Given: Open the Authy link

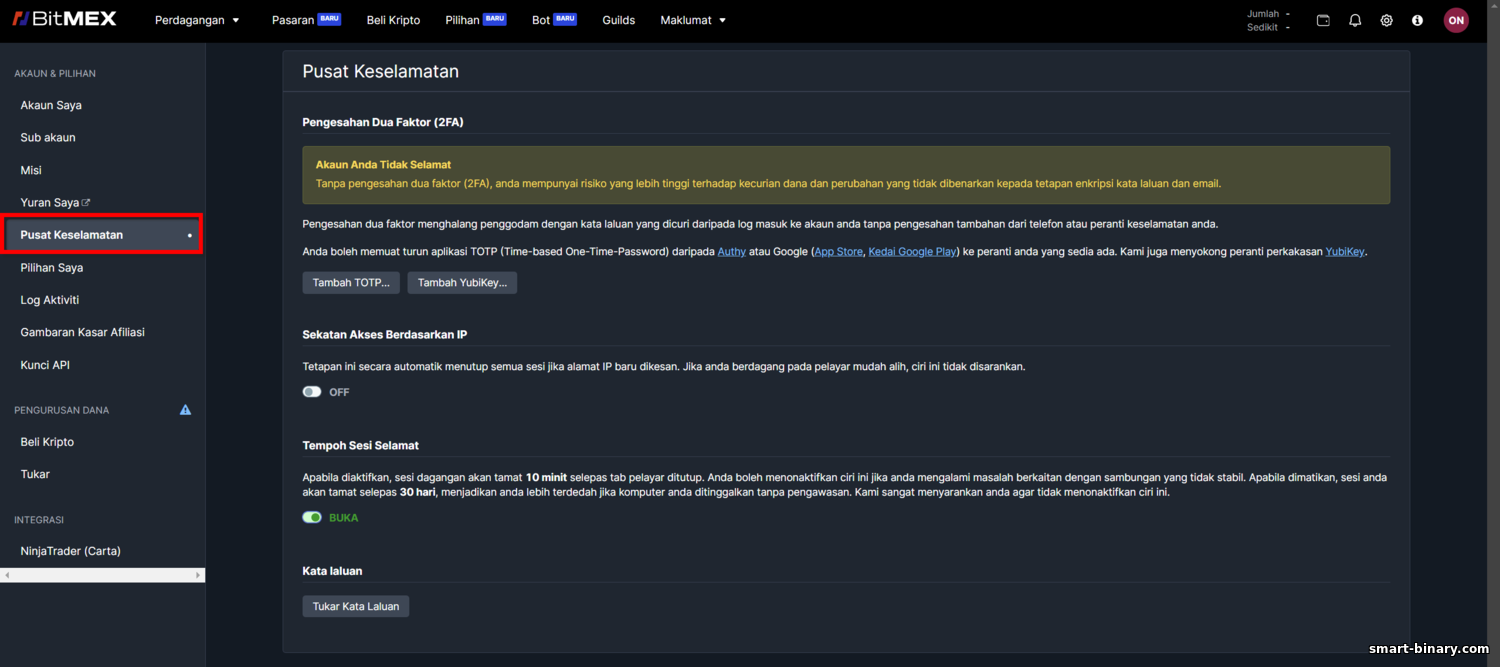Looking at the screenshot, I should pos(732,252).
